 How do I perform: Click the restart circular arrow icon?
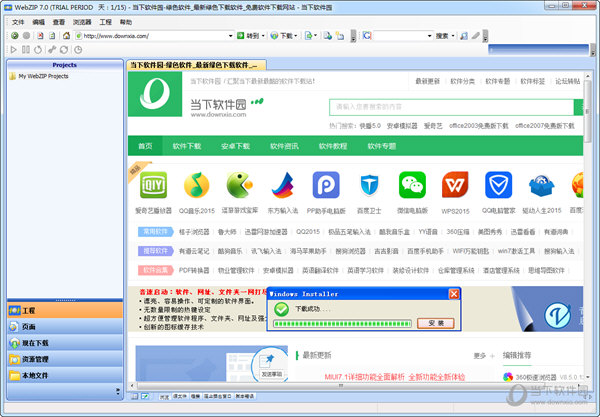38,50
